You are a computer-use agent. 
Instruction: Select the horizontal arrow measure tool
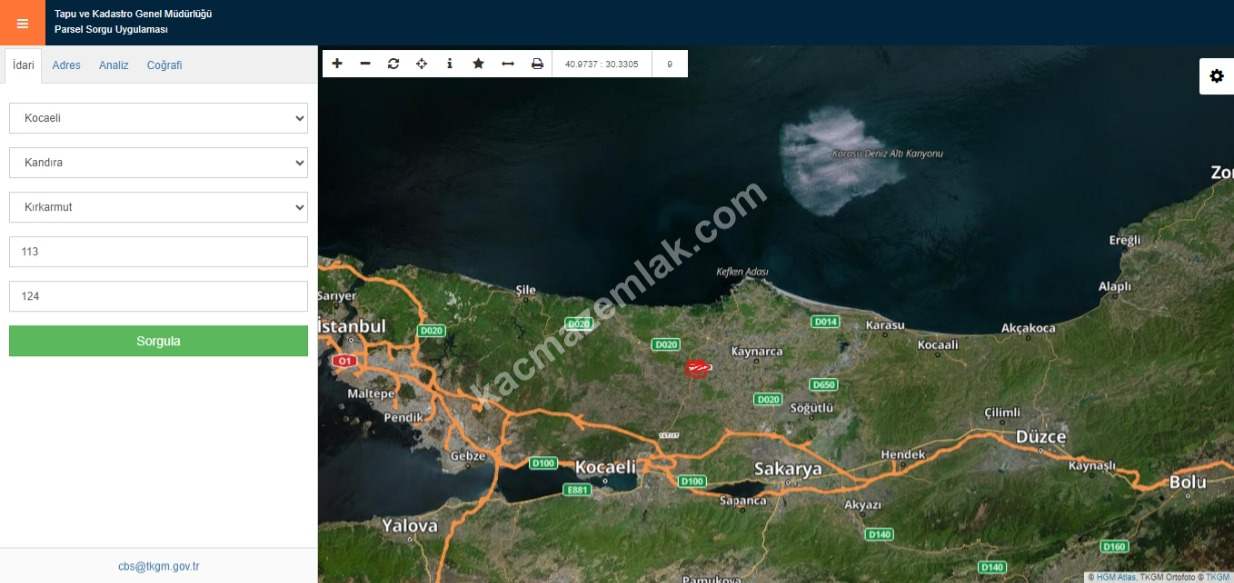507,64
